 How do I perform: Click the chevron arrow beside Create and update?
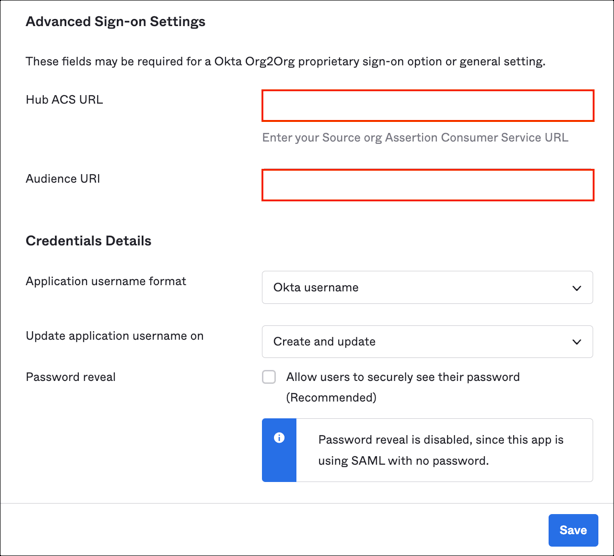click(x=576, y=342)
